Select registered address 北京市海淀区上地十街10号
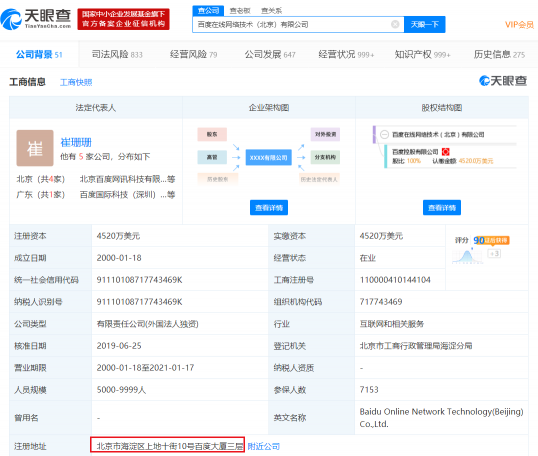Viewport: 538px width, 456px height. point(169,446)
